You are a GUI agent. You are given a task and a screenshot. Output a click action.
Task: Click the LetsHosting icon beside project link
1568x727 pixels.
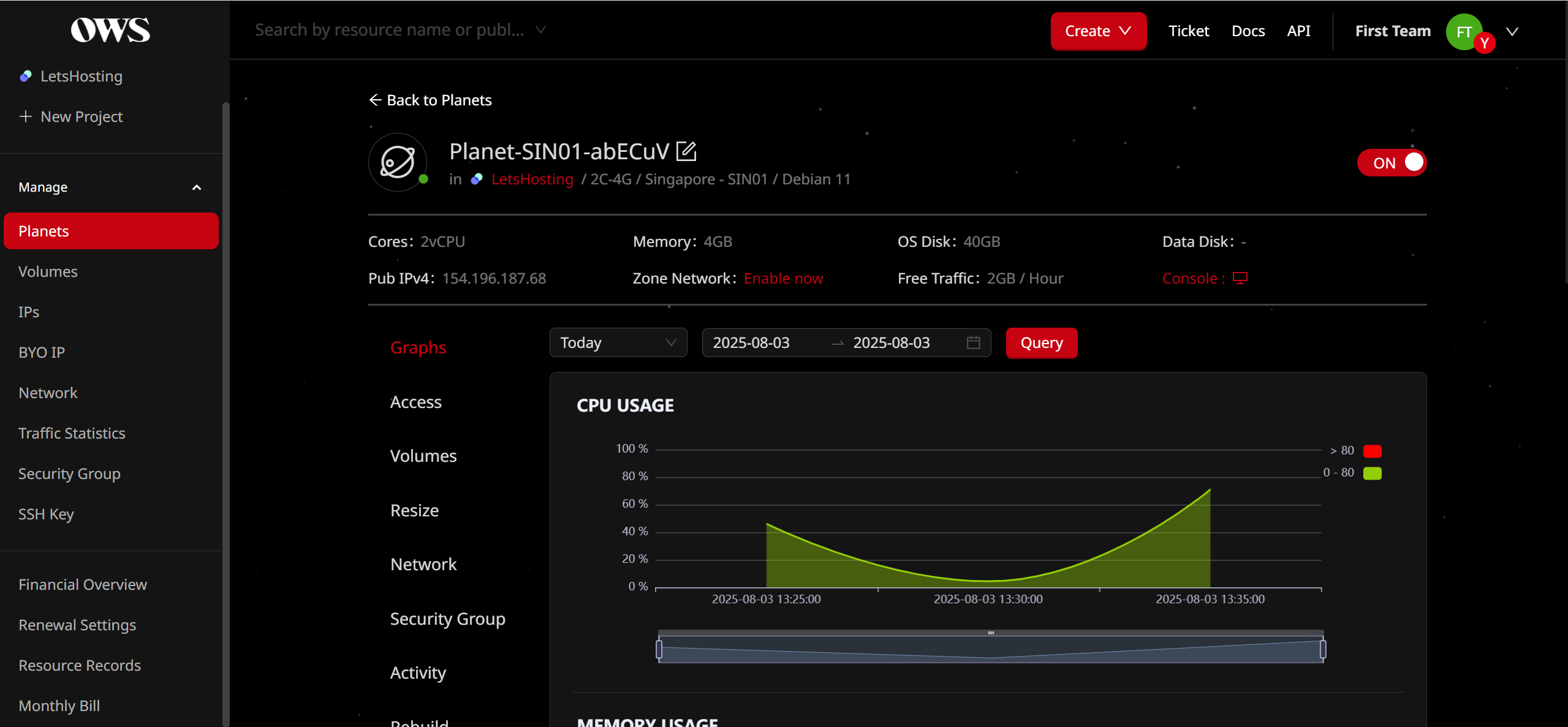(x=477, y=179)
